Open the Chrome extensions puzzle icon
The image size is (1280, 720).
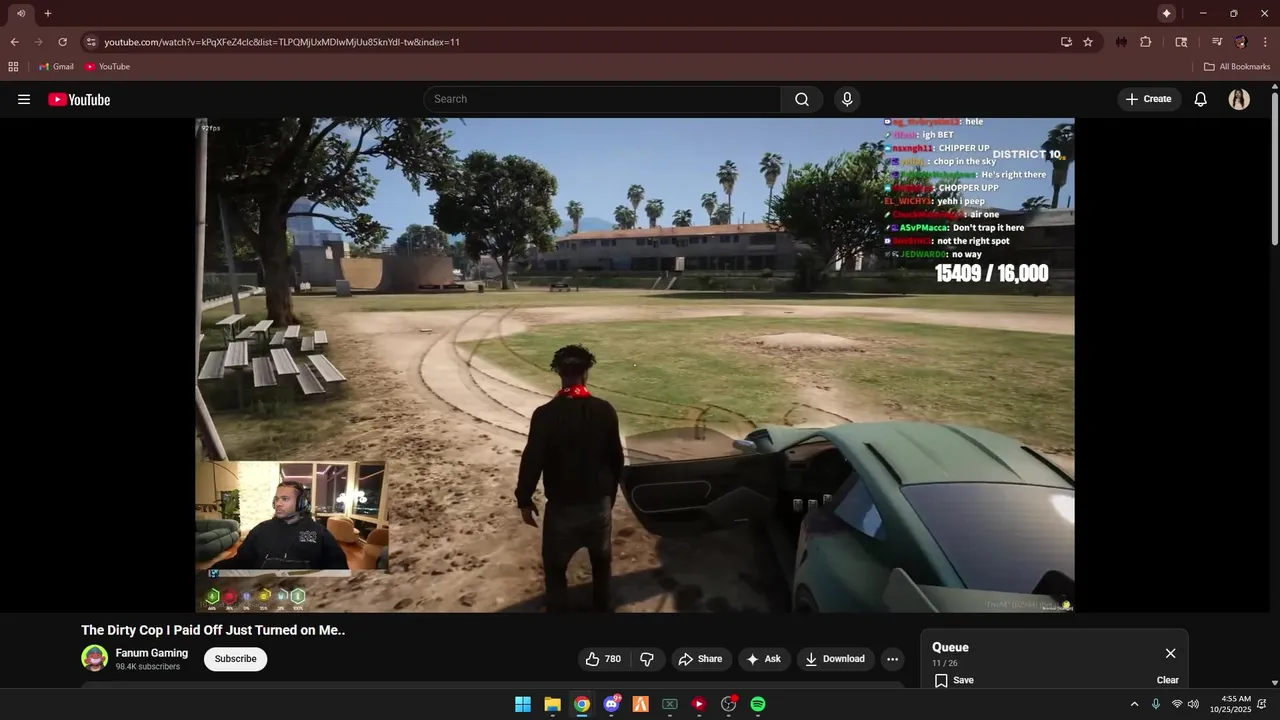click(x=1146, y=42)
